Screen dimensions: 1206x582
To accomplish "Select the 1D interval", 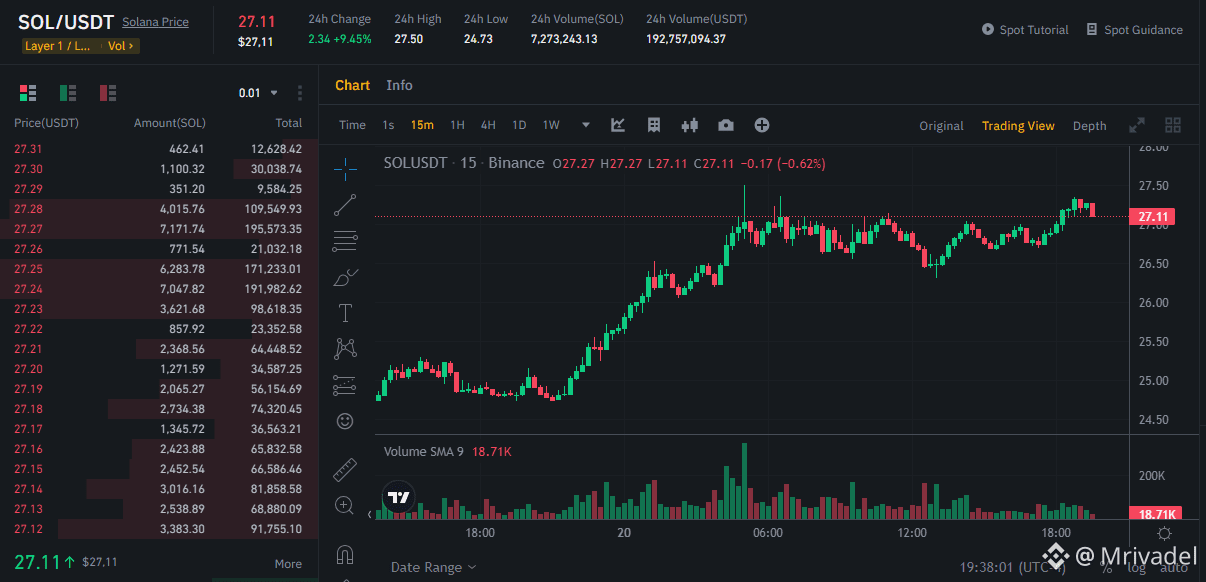I will coord(519,125).
